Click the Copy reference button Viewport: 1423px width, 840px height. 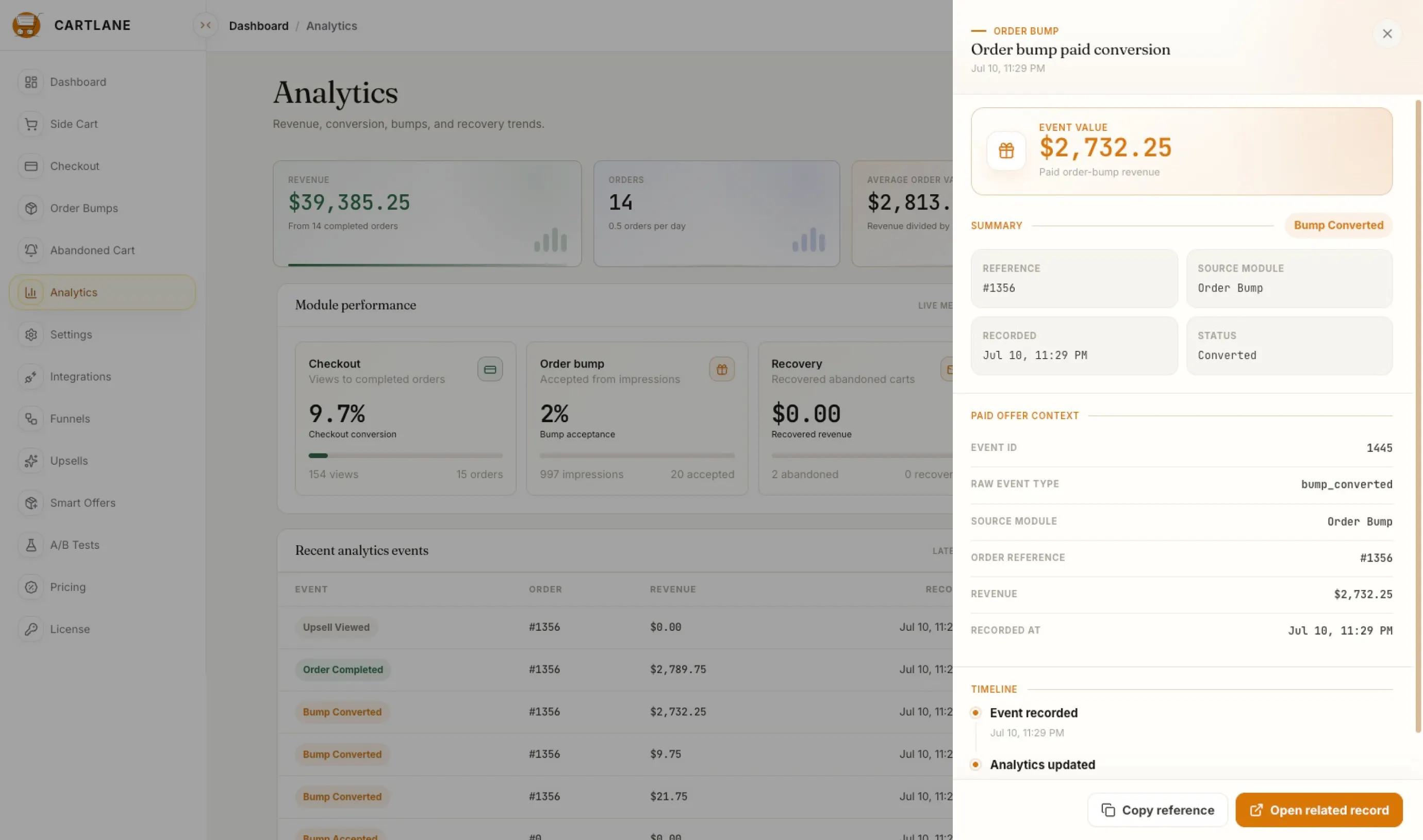tap(1157, 810)
